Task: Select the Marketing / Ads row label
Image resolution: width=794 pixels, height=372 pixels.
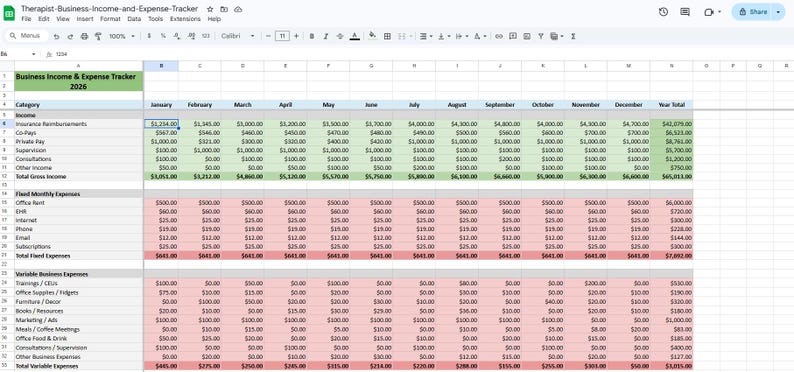Action: pyautogui.click(x=78, y=320)
